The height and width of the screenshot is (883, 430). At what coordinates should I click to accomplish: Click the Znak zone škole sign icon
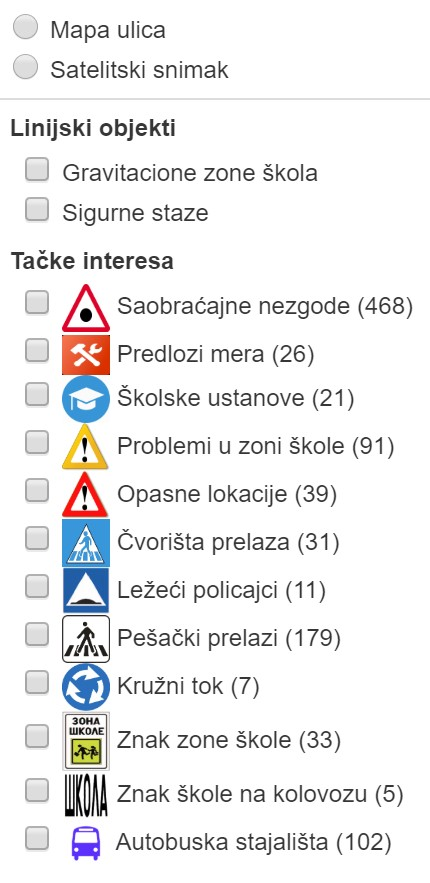(x=86, y=741)
